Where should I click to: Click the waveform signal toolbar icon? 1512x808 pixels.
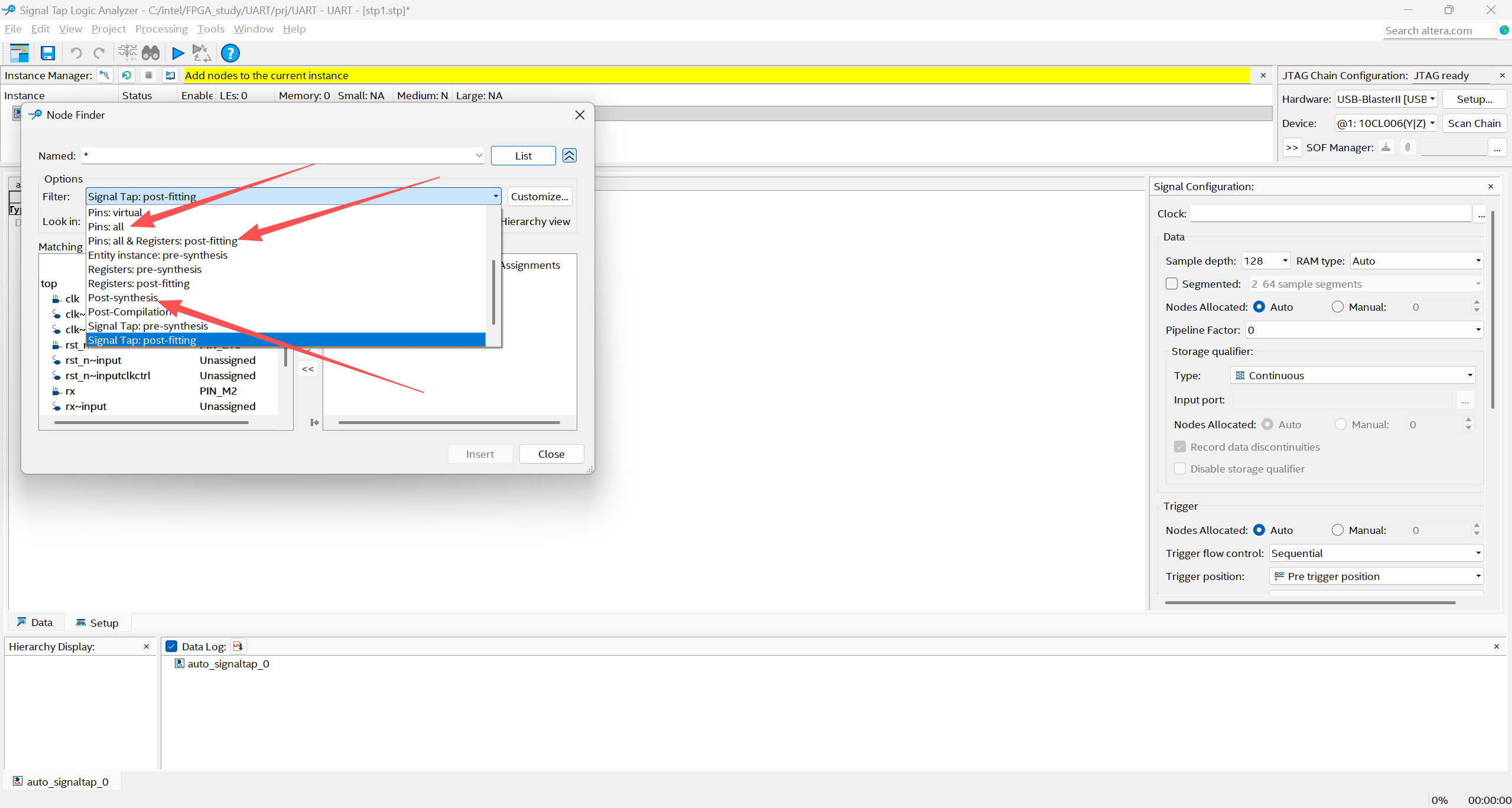(127, 53)
